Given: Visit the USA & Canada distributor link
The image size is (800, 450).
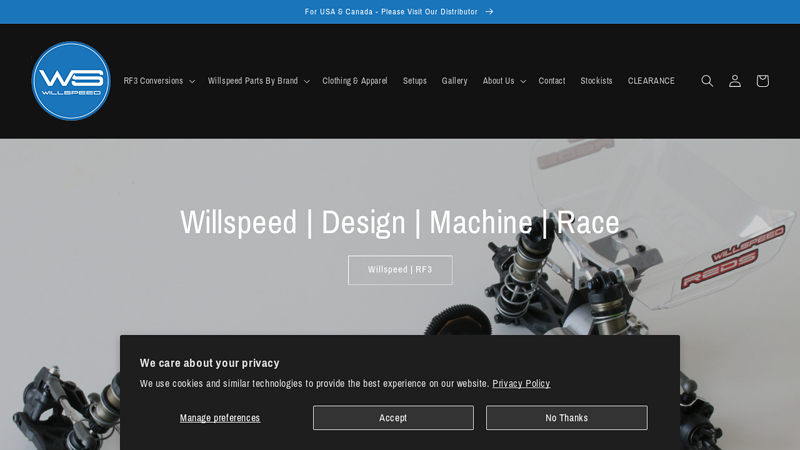Looking at the screenshot, I should pos(399,12).
